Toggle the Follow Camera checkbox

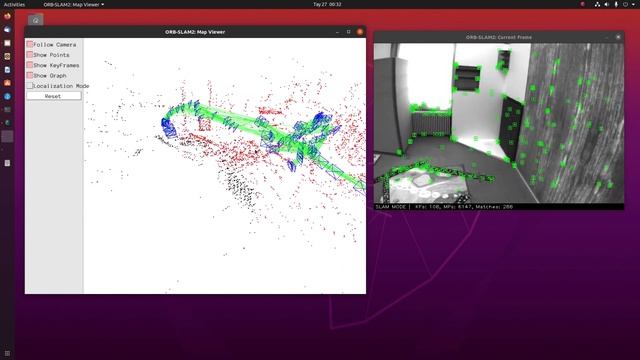coord(30,44)
